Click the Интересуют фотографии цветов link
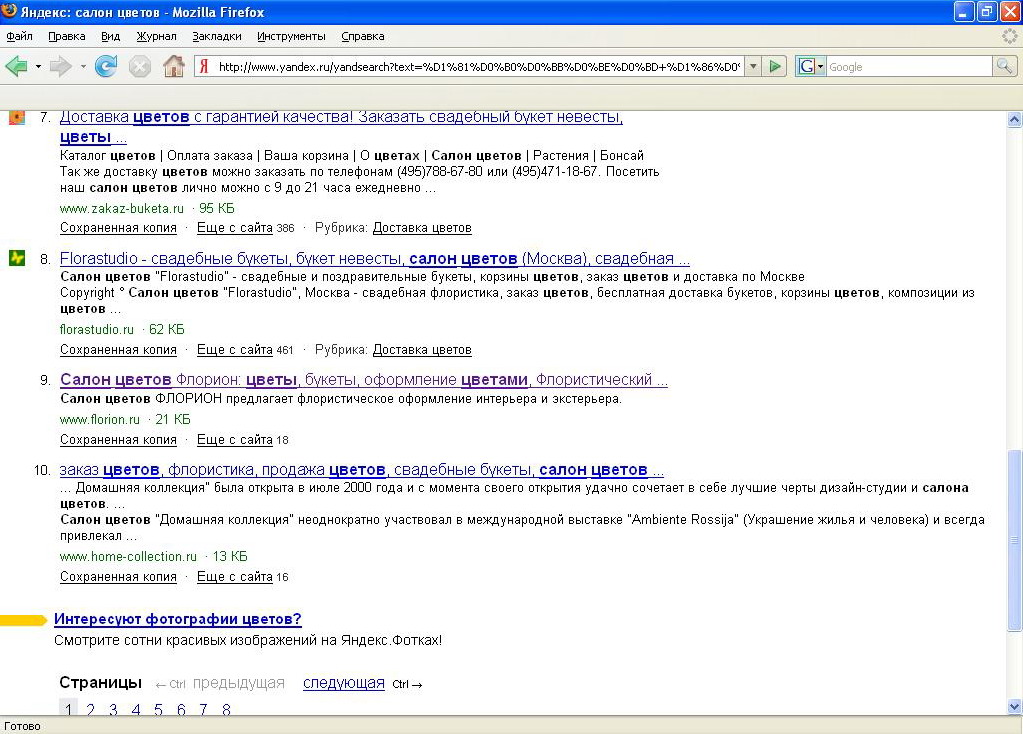The width and height of the screenshot is (1023, 734). [x=177, y=620]
